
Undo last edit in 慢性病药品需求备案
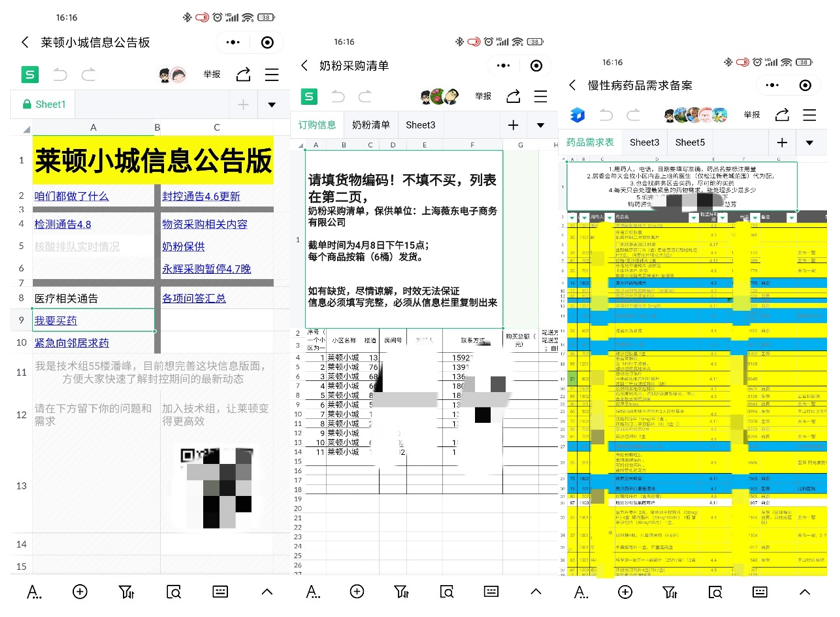point(606,115)
